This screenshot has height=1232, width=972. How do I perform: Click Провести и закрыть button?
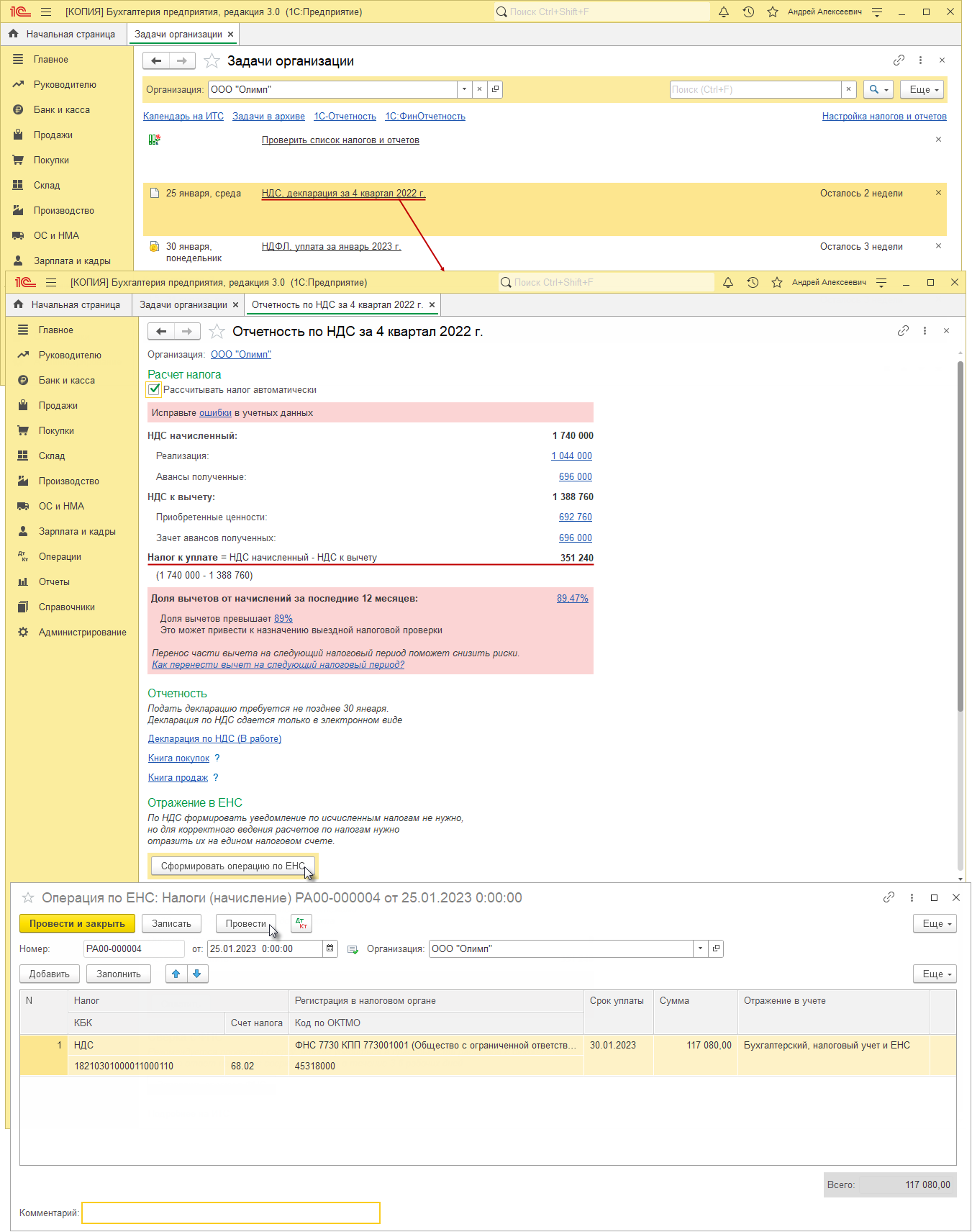77,923
